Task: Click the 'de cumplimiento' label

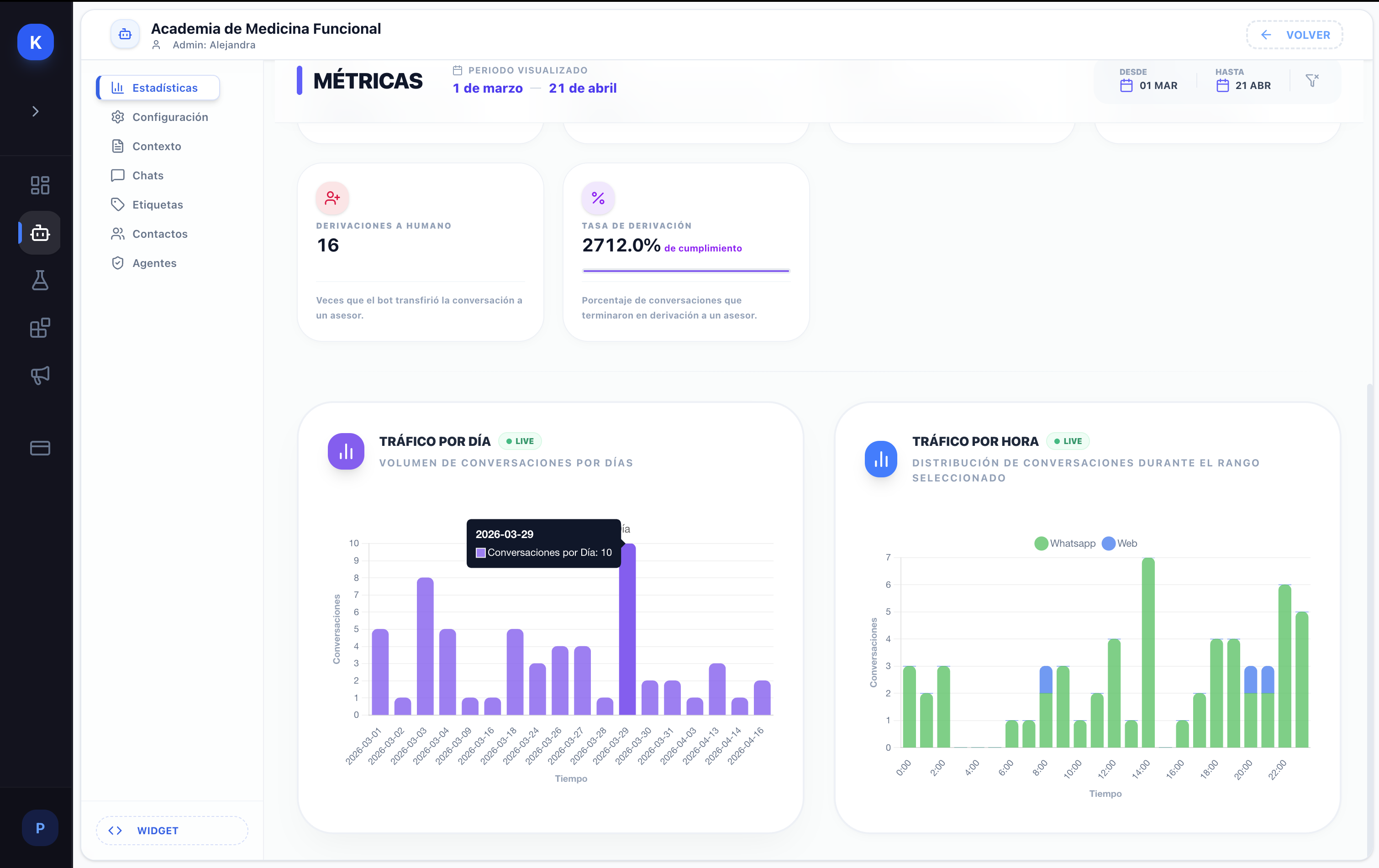Action: coord(703,248)
